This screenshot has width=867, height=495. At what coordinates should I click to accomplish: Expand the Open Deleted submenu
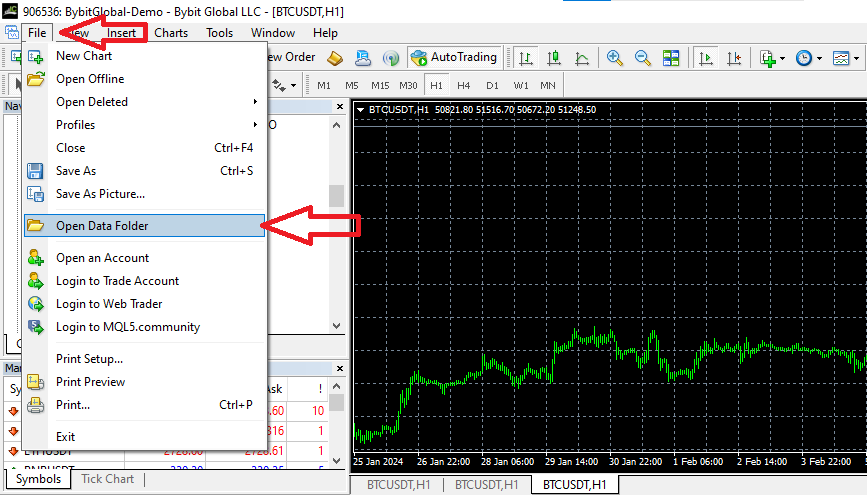[144, 102]
